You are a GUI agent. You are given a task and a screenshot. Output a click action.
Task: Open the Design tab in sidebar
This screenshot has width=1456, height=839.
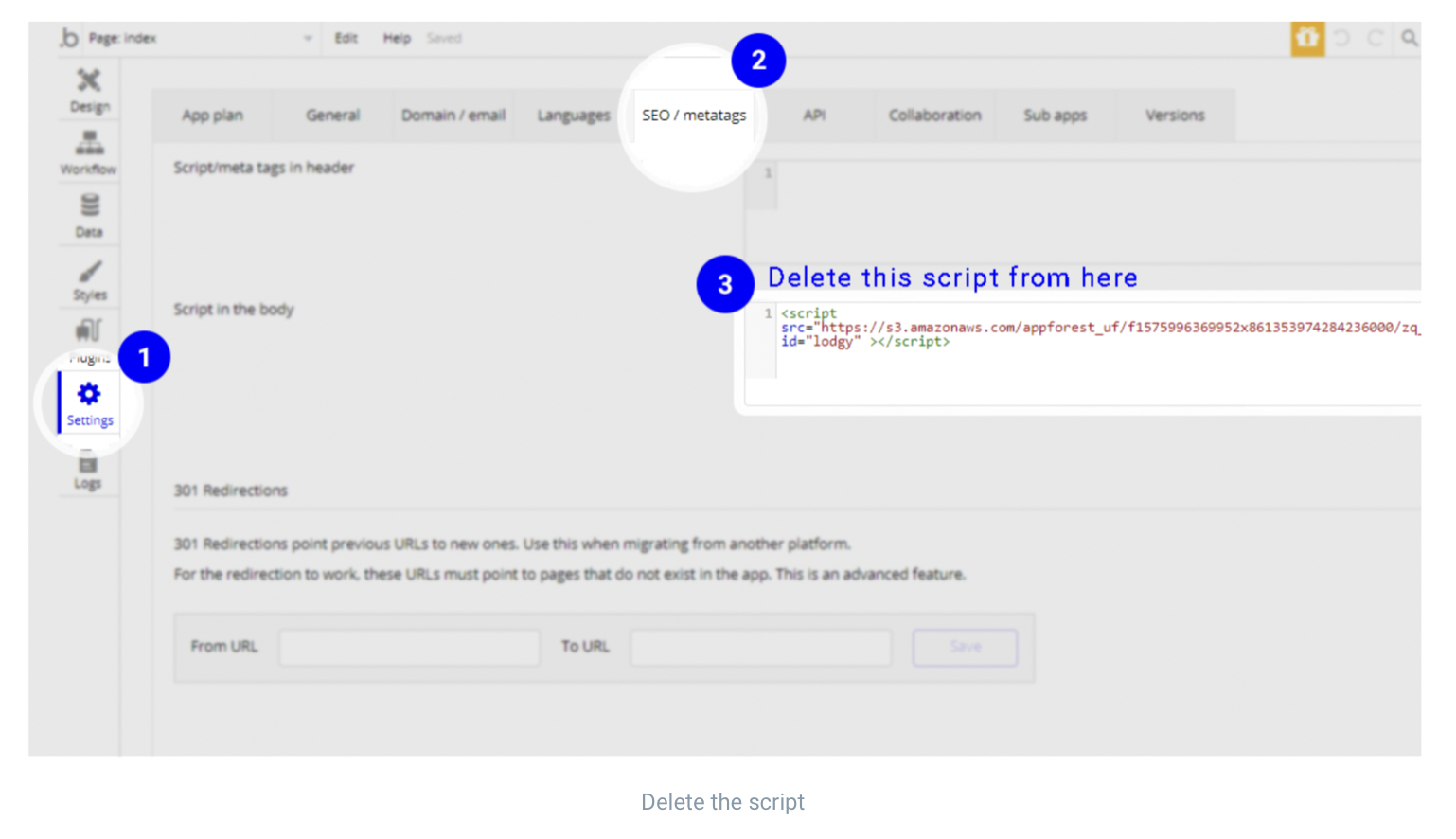click(x=89, y=90)
